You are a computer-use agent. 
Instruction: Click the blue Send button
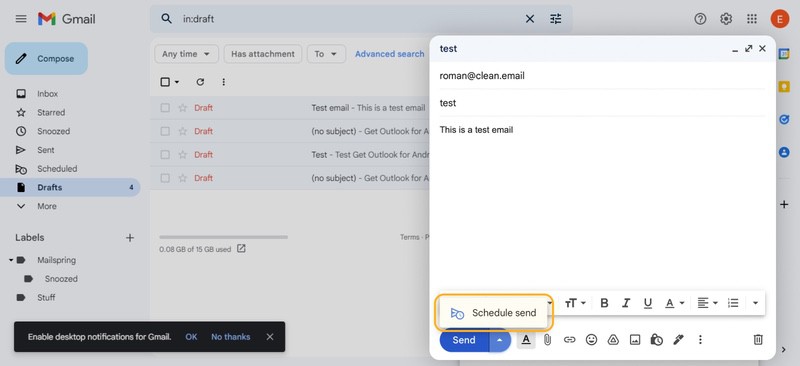point(464,340)
